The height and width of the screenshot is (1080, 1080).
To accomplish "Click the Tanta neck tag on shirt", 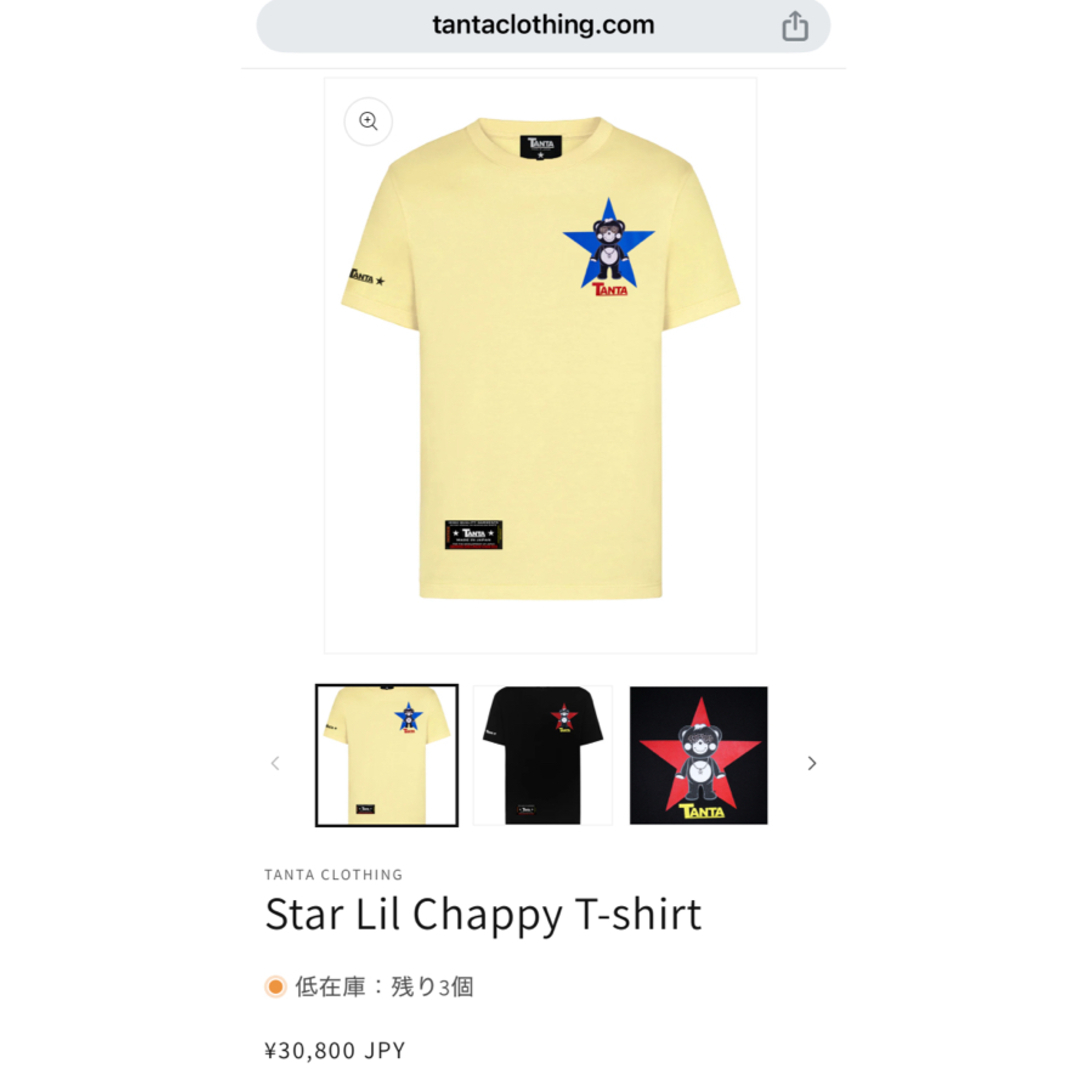I will (541, 147).
